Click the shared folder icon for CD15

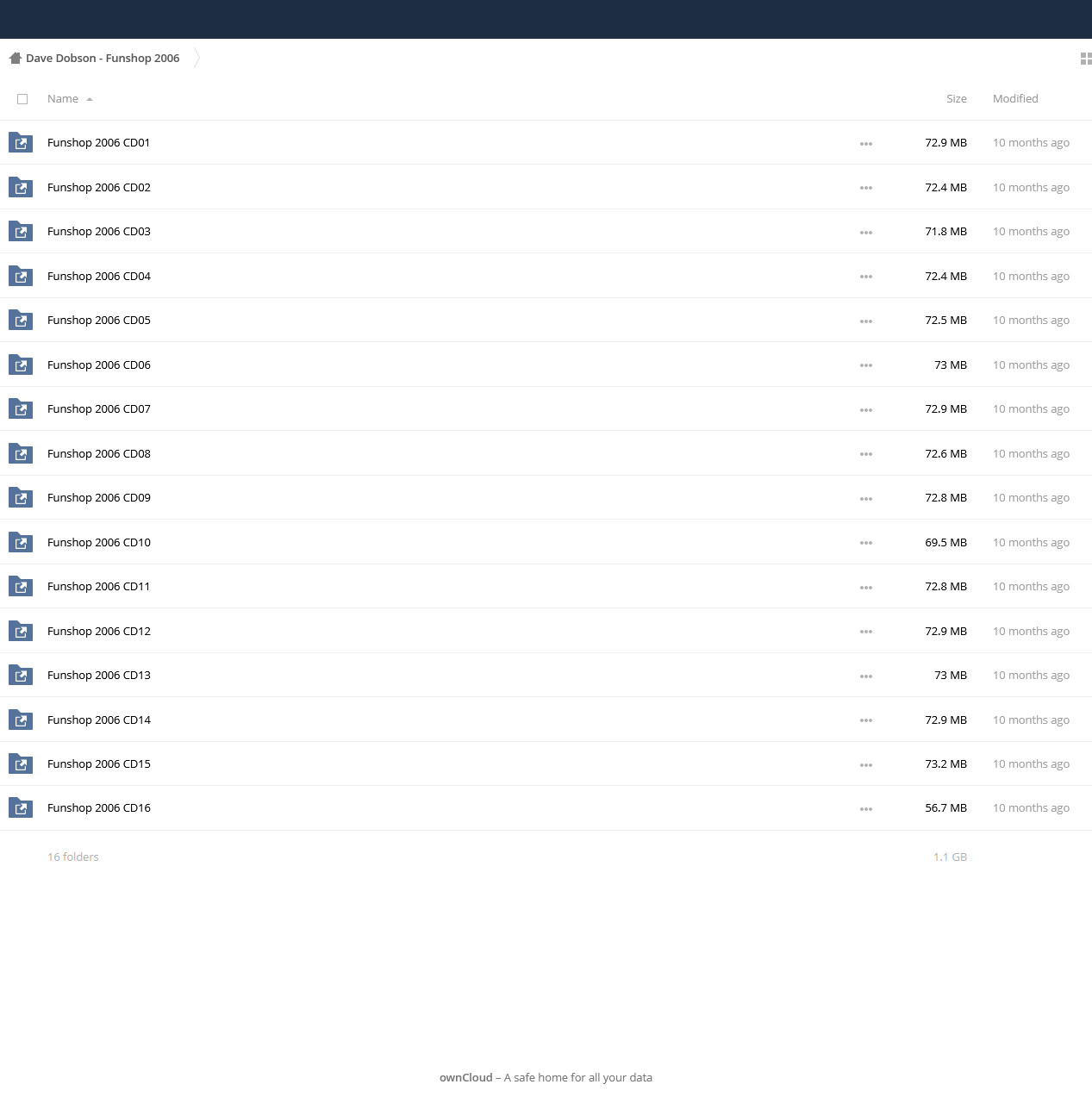tap(21, 763)
